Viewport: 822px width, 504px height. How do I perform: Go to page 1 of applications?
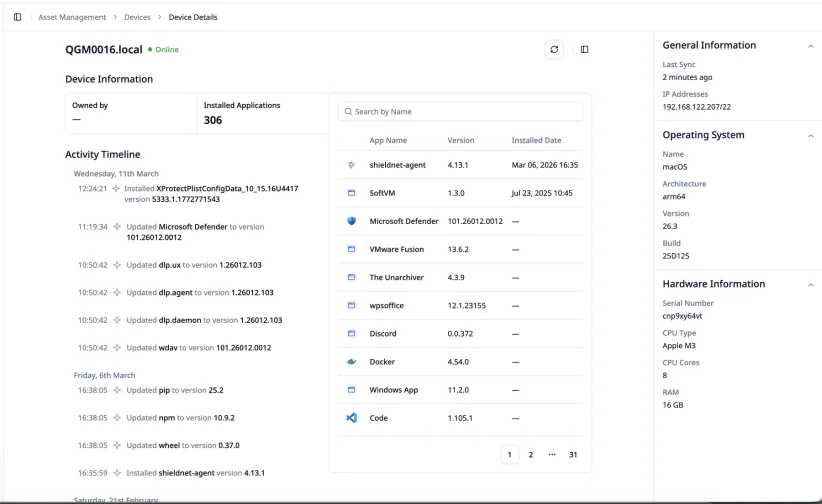(x=510, y=455)
